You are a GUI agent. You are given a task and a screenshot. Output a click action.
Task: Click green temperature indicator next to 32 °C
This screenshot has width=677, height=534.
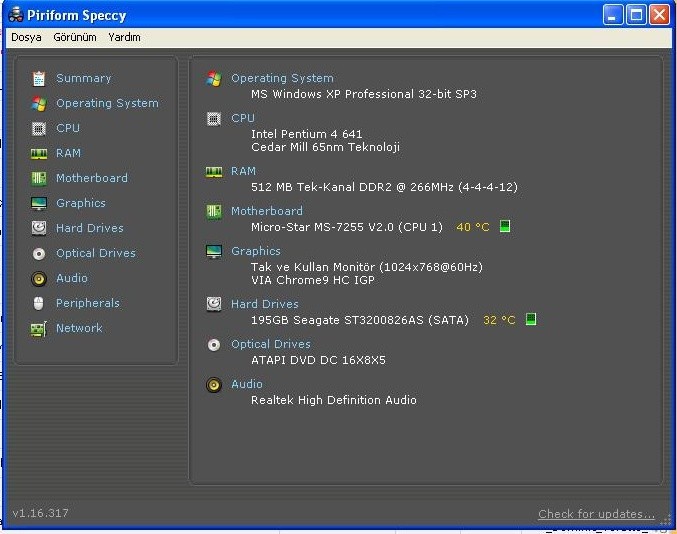(531, 319)
